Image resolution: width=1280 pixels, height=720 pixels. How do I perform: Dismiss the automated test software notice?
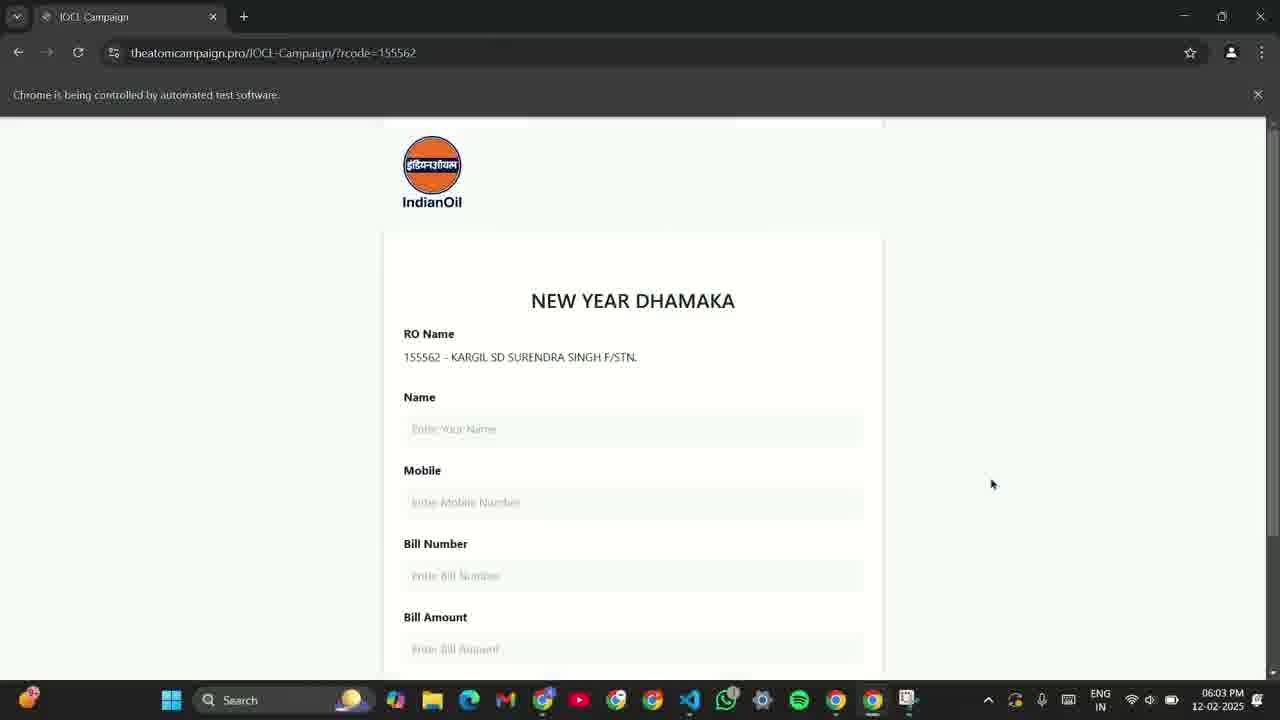point(1258,95)
